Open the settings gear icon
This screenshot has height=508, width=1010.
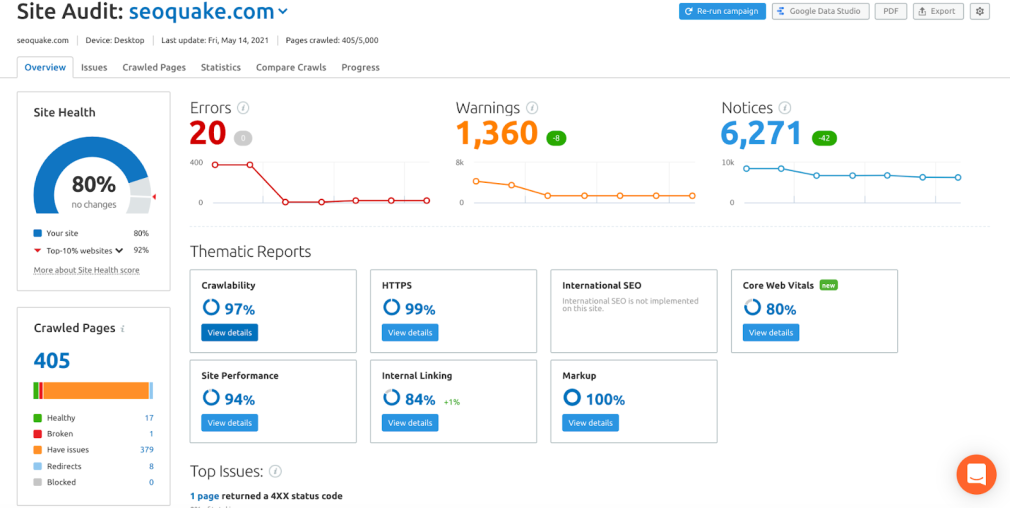point(979,11)
